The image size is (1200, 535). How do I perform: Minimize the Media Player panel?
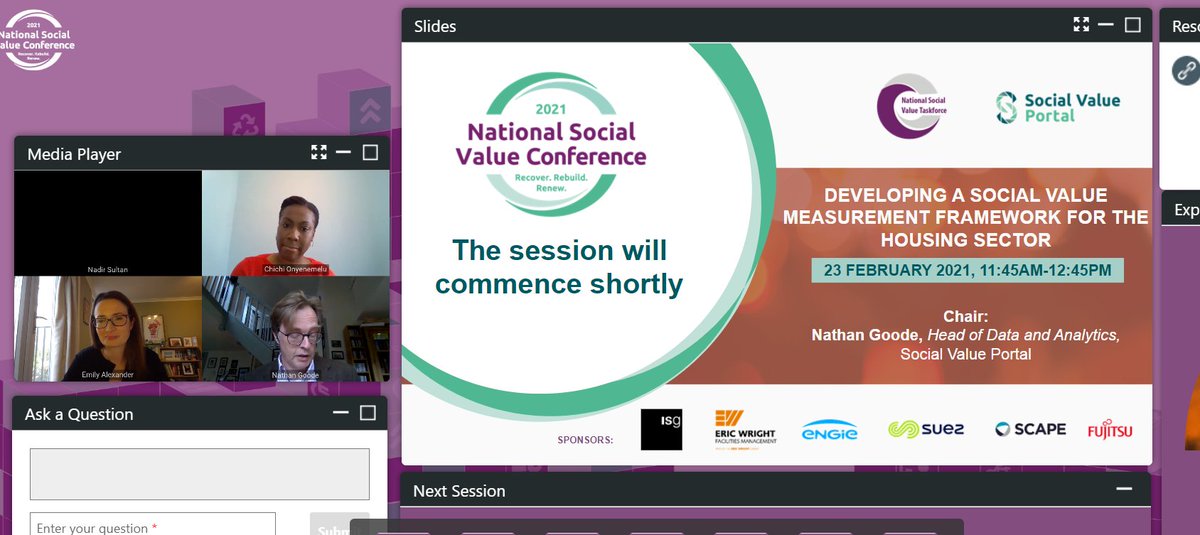343,153
